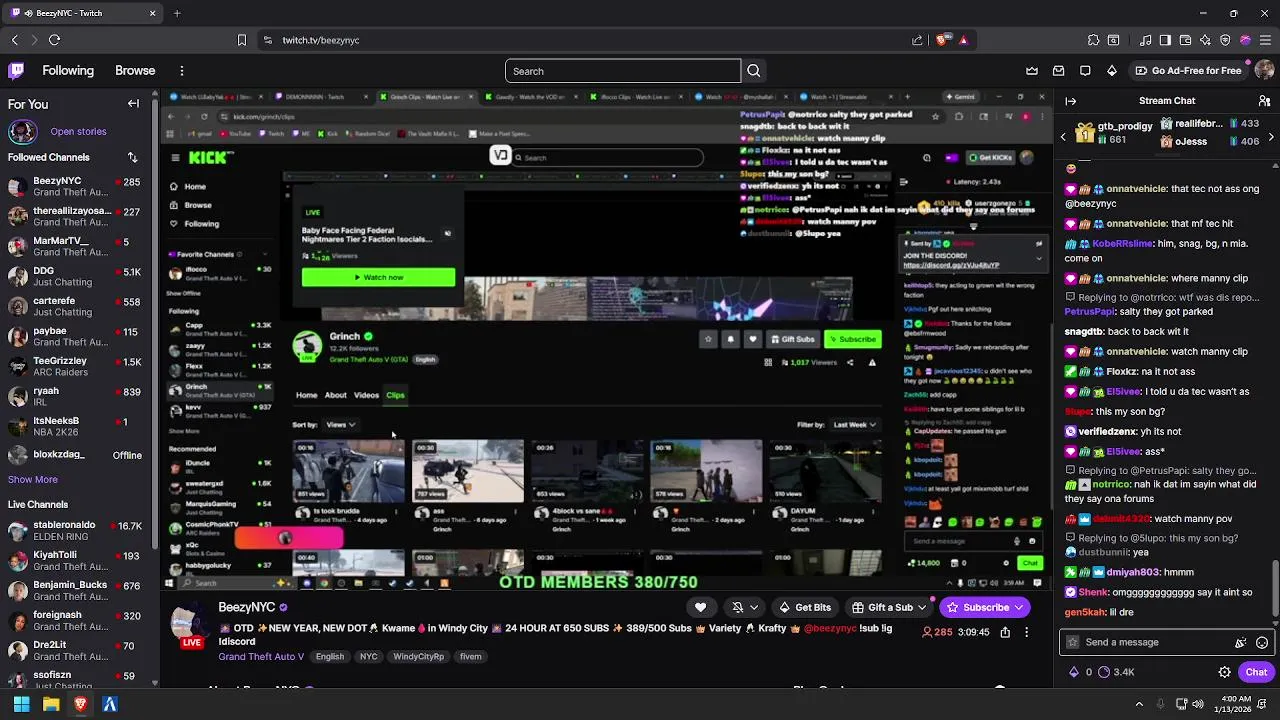Collapse the For You sidebar
The height and width of the screenshot is (720, 1280).
tap(133, 104)
